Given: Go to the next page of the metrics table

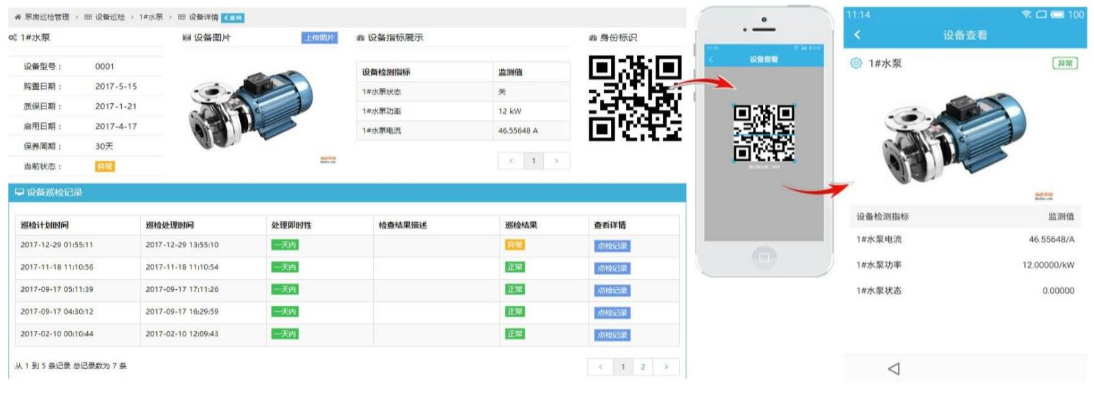Looking at the screenshot, I should (557, 161).
